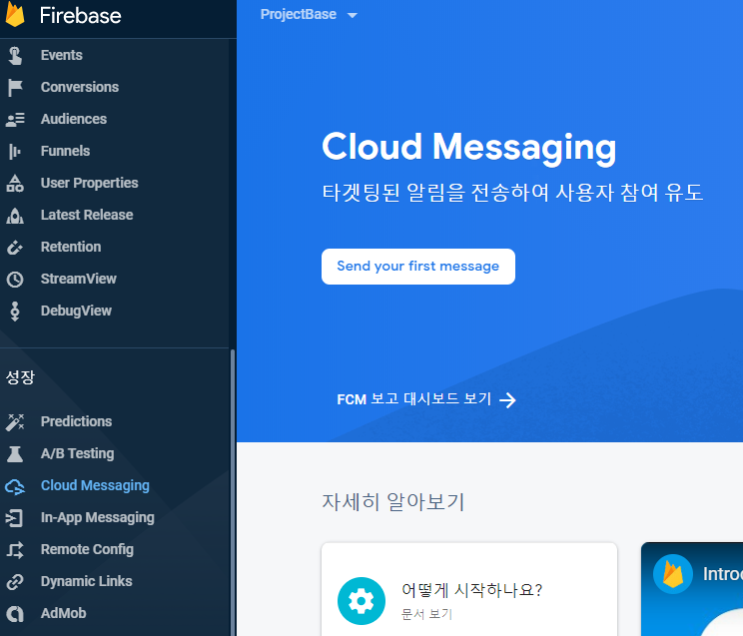Open the FCM 보고 대시보드 보기 link
The height and width of the screenshot is (636, 743).
[x=426, y=400]
